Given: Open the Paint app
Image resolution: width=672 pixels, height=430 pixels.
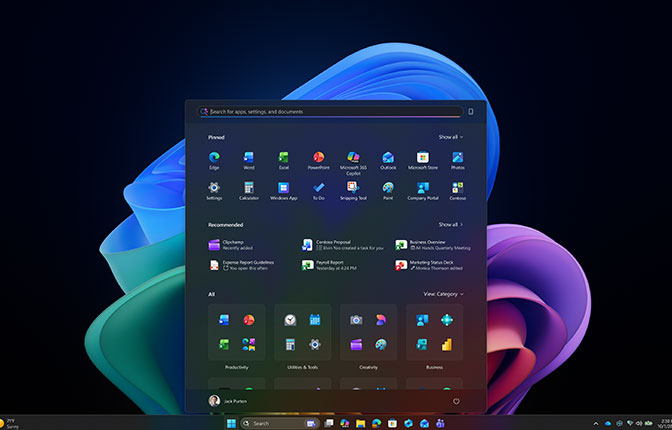Looking at the screenshot, I should [388, 187].
